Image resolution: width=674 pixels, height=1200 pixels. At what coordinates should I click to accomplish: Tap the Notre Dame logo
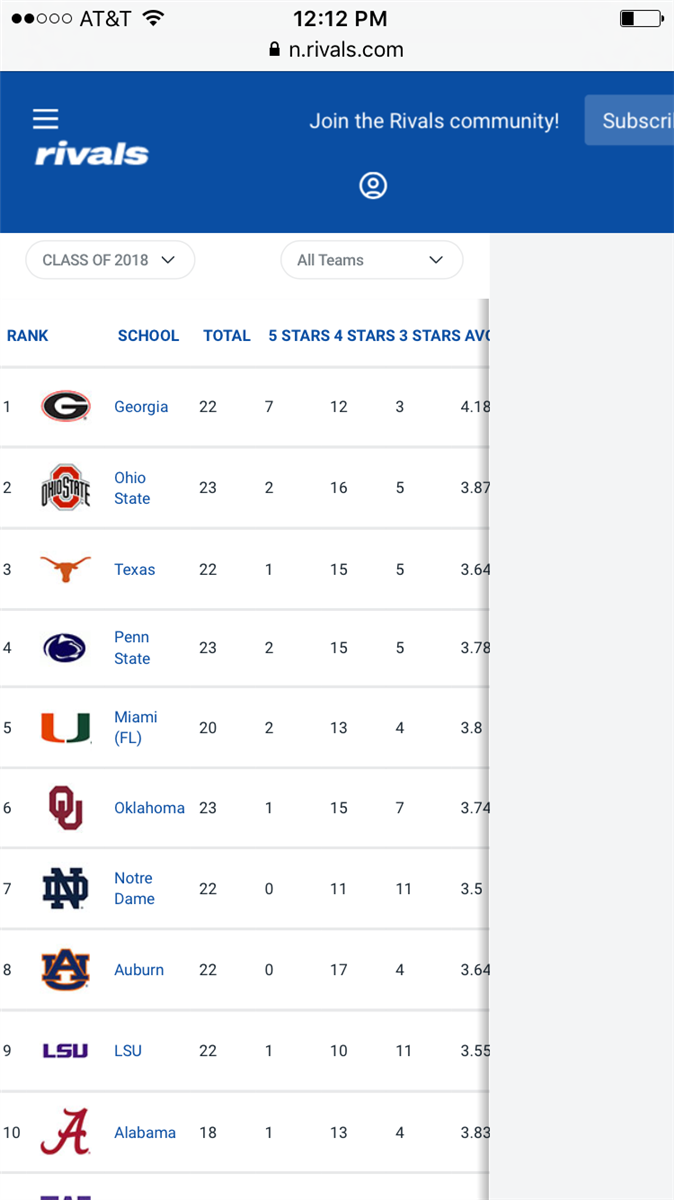66,889
